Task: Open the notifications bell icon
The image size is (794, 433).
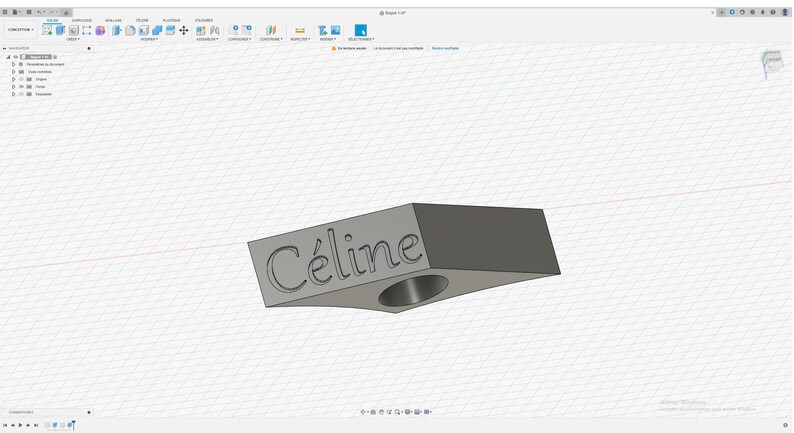Action: 763,12
